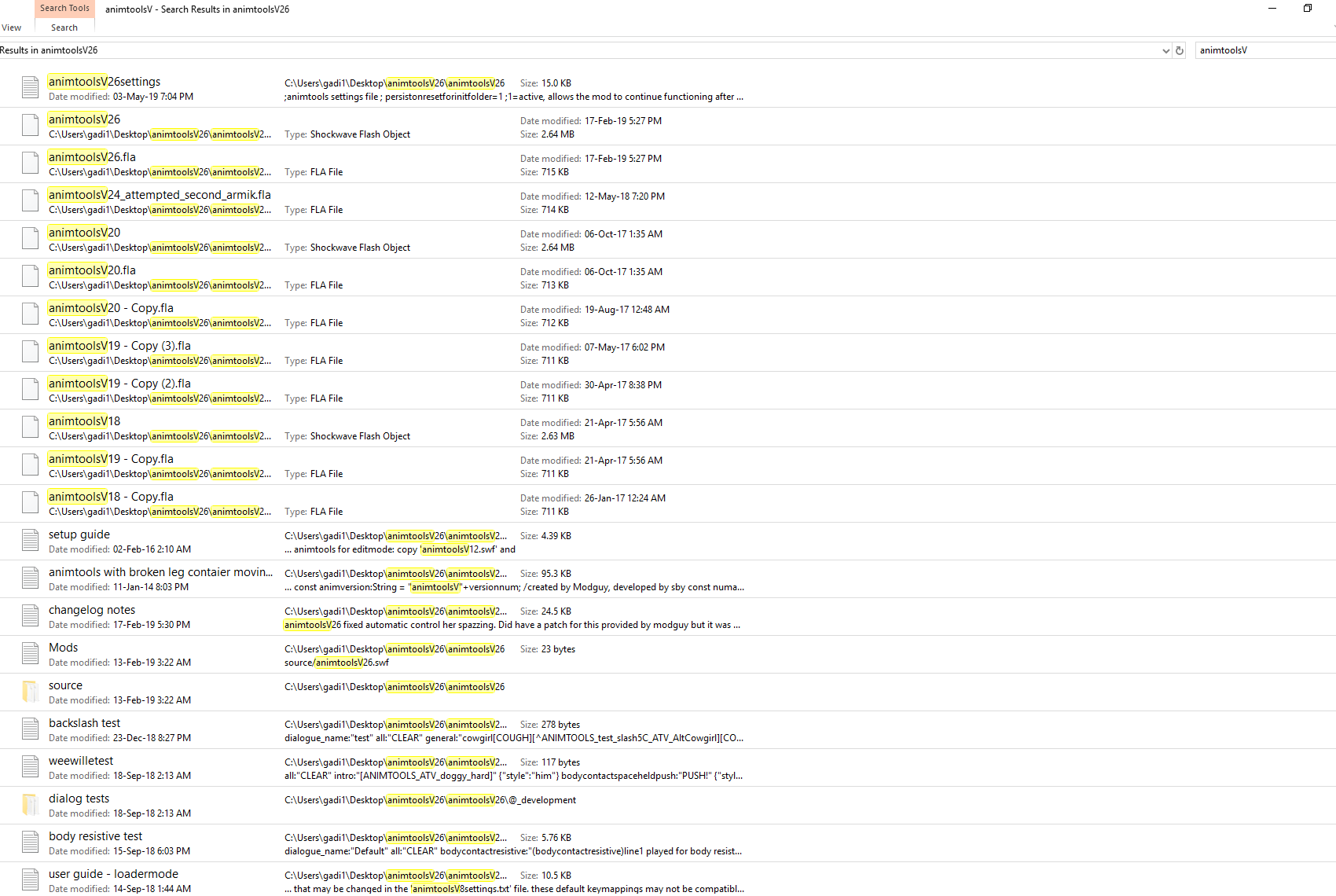This screenshot has height=896, width=1336.
Task: Restore down the Explorer window
Action: point(1308,9)
